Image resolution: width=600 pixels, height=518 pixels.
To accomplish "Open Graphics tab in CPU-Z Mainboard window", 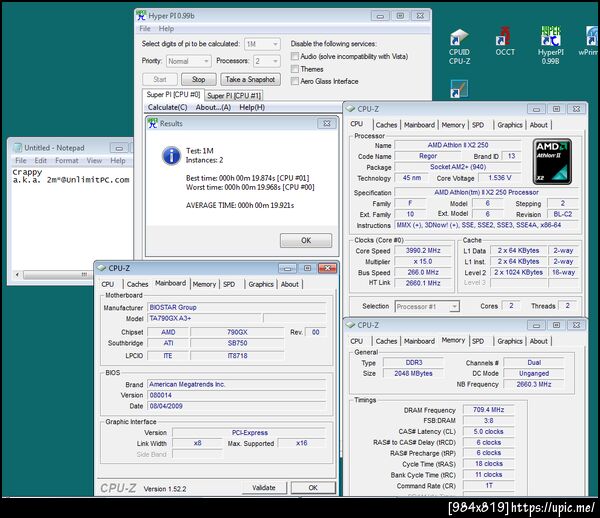I will [x=261, y=284].
